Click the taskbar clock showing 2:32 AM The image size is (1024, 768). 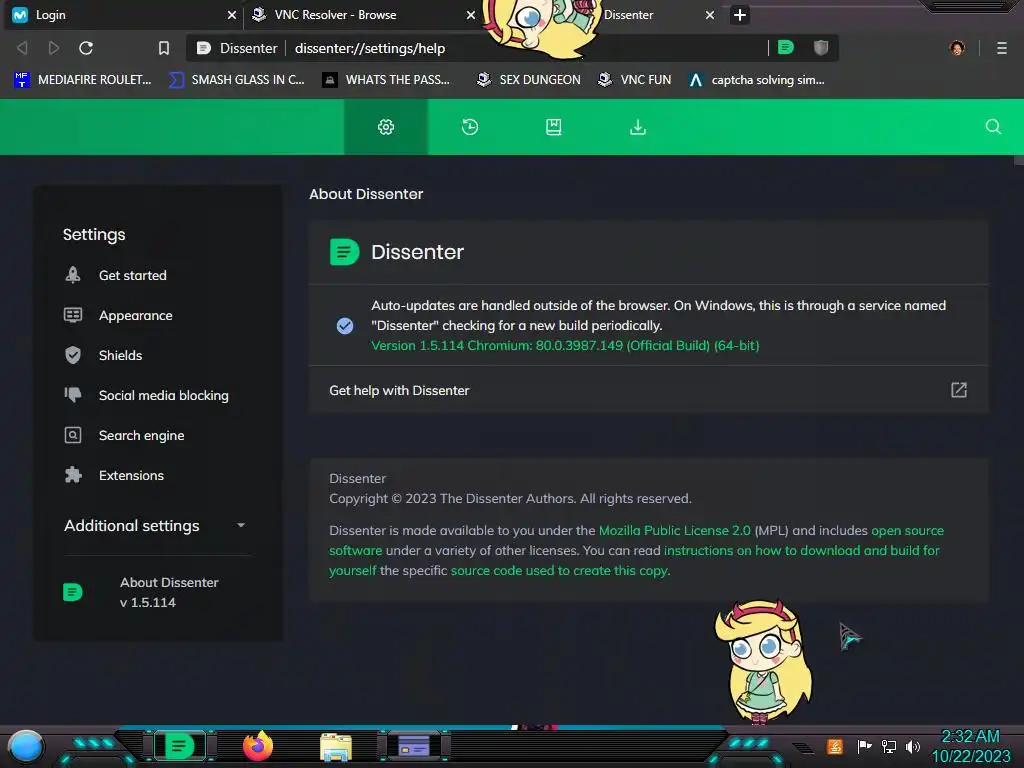970,737
